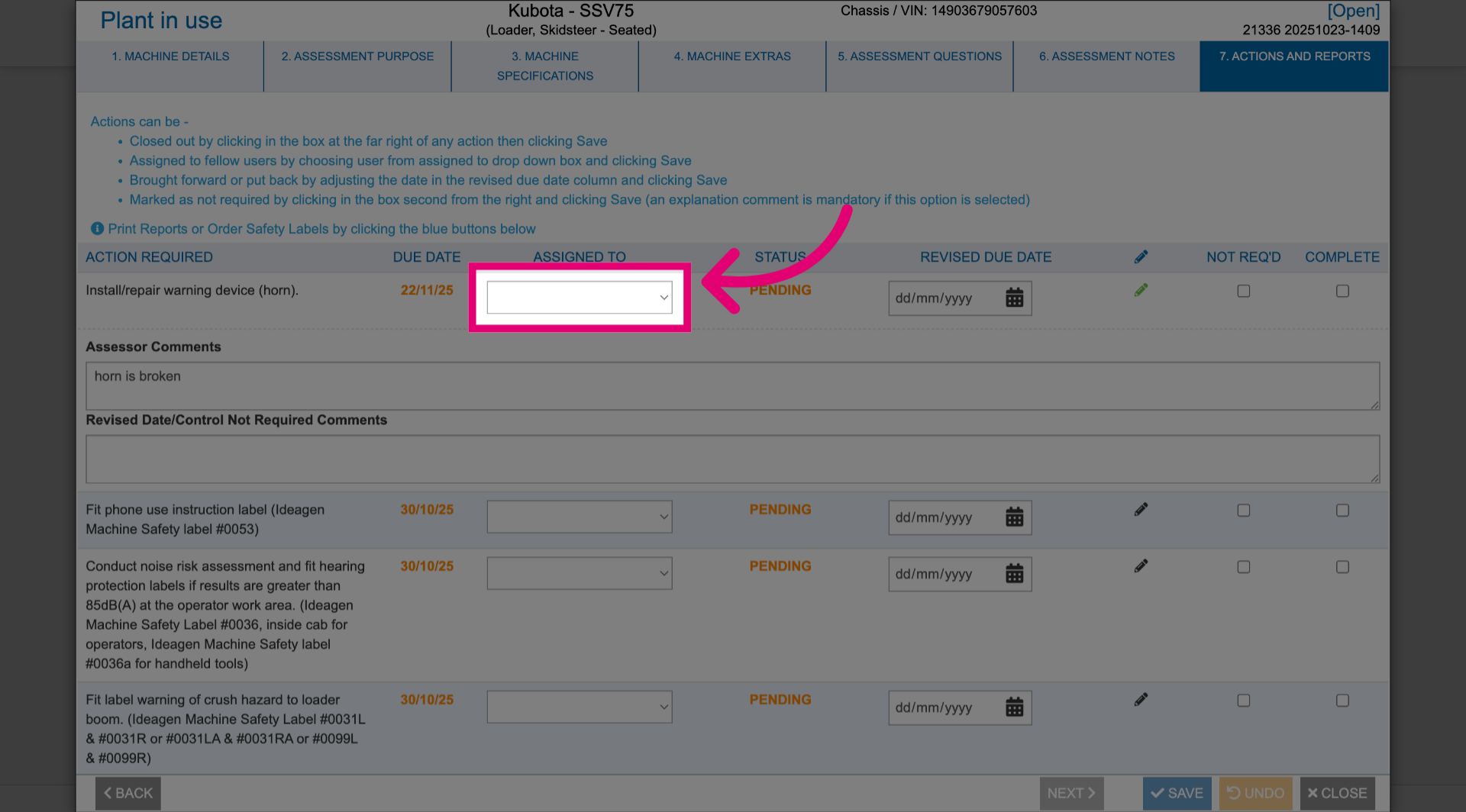This screenshot has height=812, width=1466.
Task: Tick Not Req'd for noise risk assessment action
Action: [x=1243, y=566]
